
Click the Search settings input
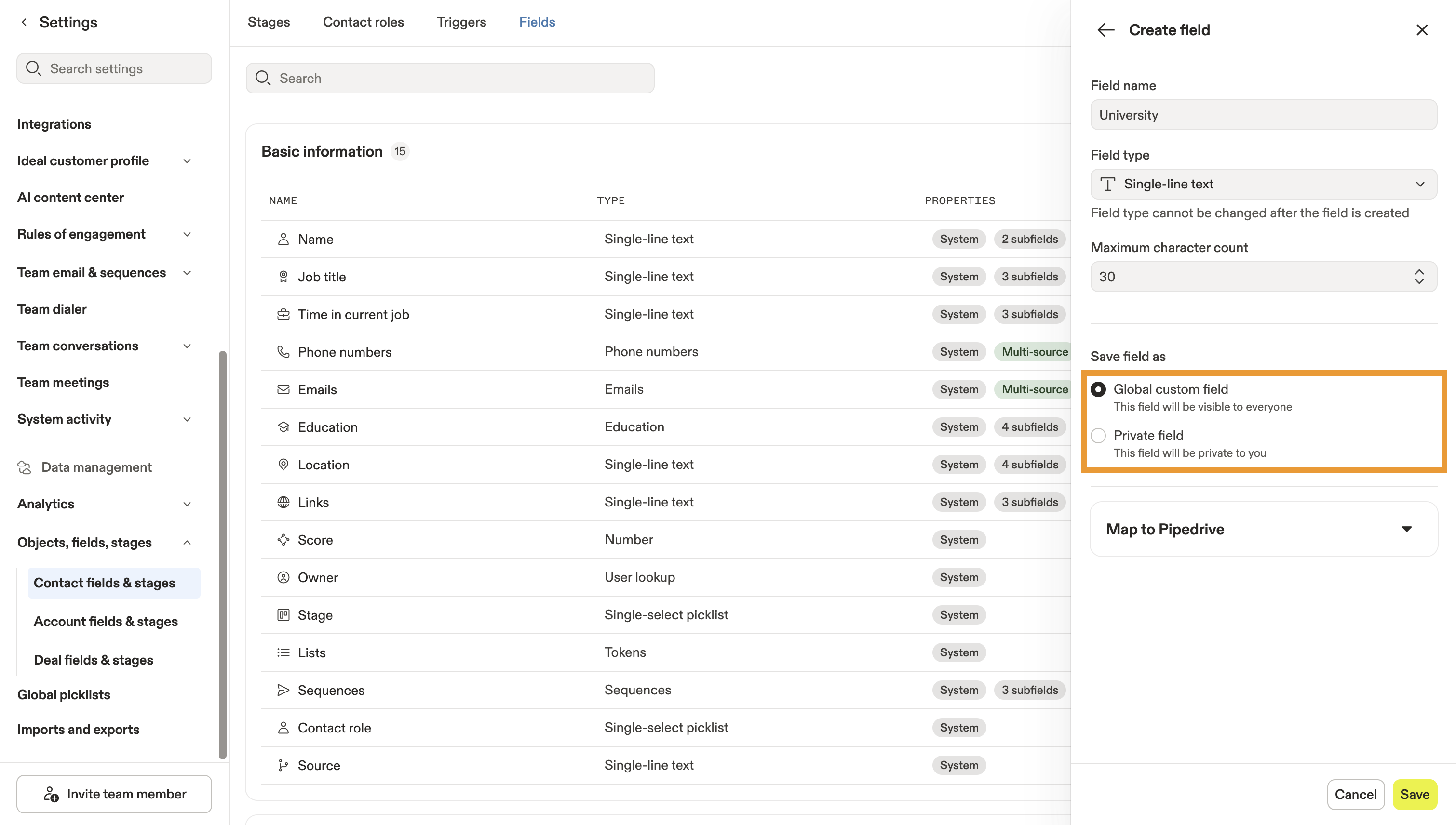pyautogui.click(x=114, y=68)
